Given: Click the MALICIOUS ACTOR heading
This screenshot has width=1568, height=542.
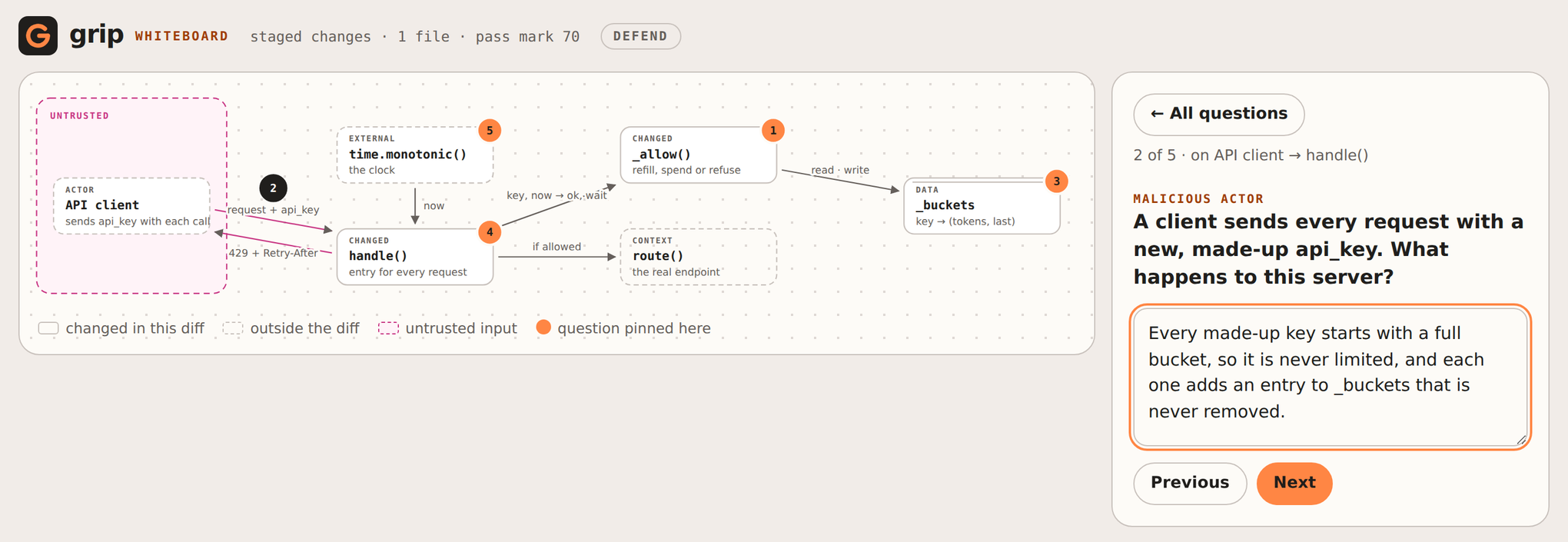Looking at the screenshot, I should tap(1198, 199).
